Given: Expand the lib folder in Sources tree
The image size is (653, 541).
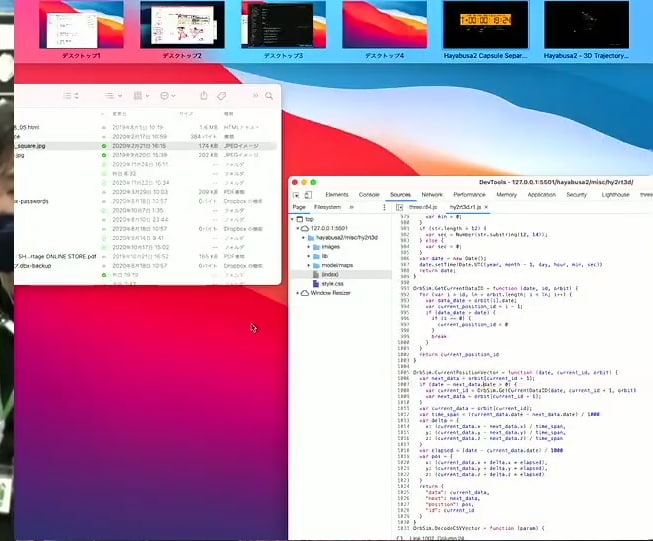Looking at the screenshot, I should 309,256.
